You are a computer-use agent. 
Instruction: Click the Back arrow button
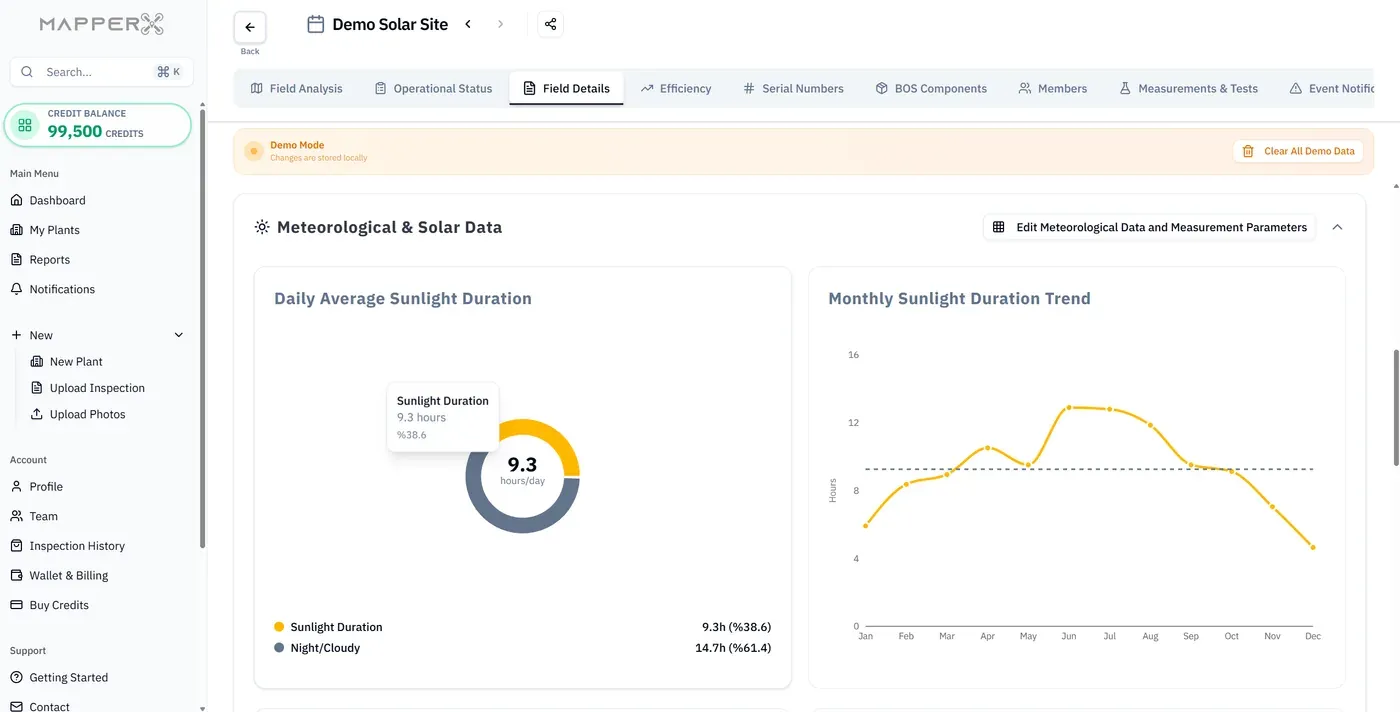tap(250, 28)
